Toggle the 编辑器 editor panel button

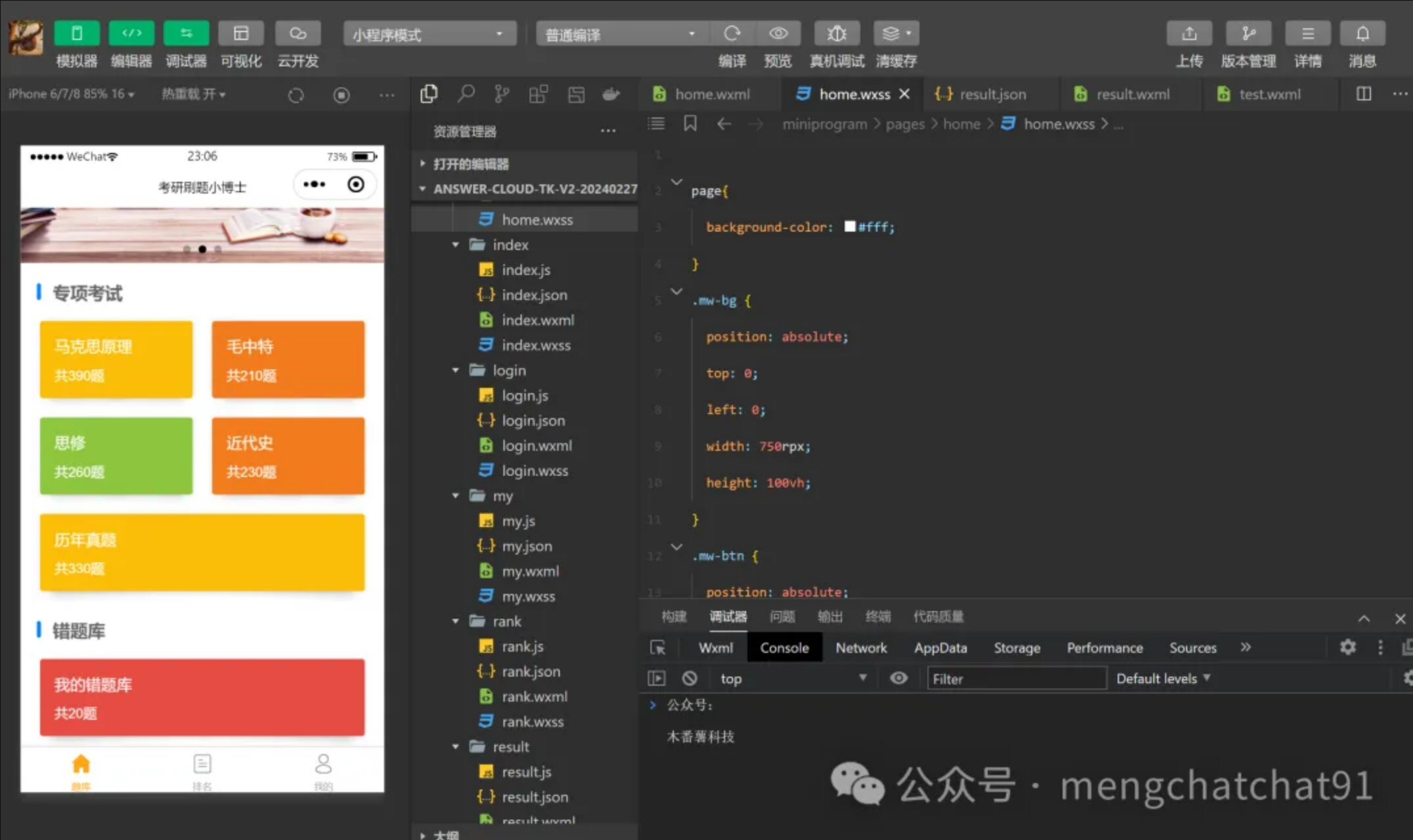131,34
